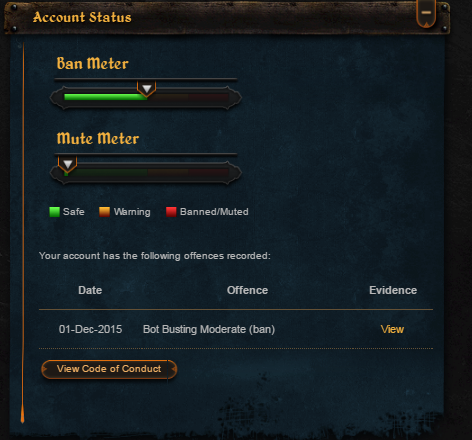Click the dark red end of Ban Meter
The height and width of the screenshot is (440, 472).
[208, 97]
